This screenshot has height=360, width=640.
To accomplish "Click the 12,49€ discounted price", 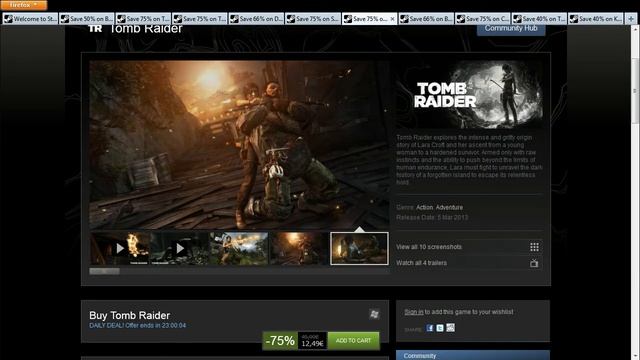I will 313,344.
